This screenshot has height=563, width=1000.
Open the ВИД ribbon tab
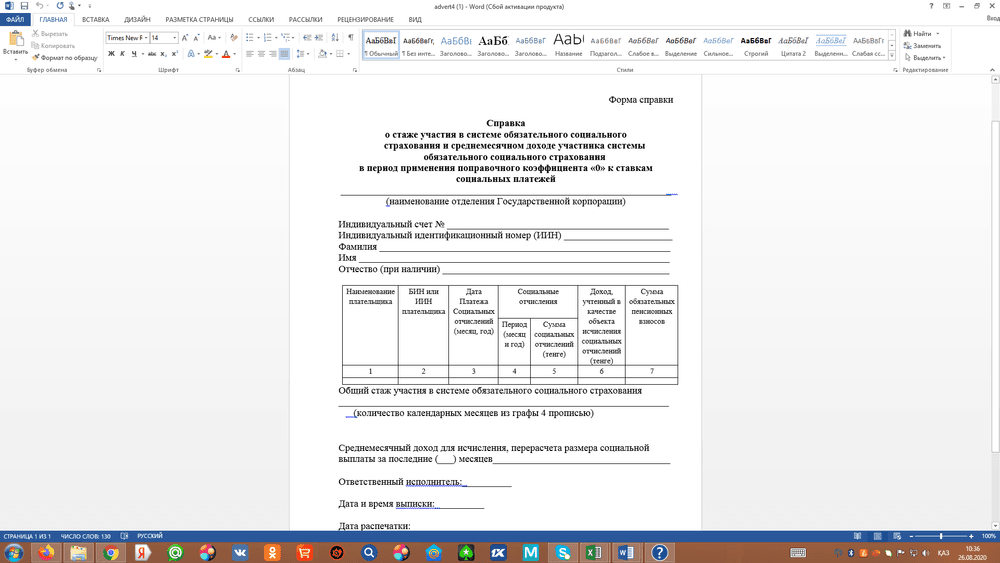click(415, 19)
